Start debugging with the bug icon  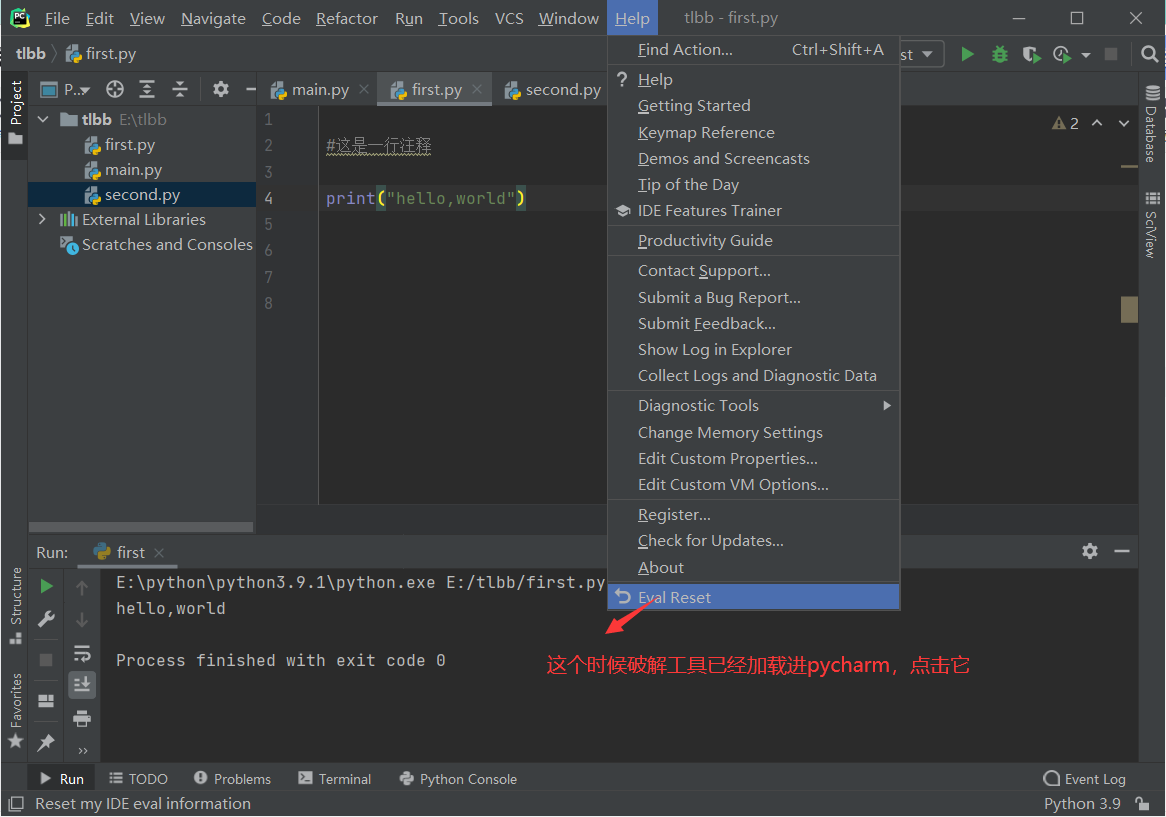999,54
